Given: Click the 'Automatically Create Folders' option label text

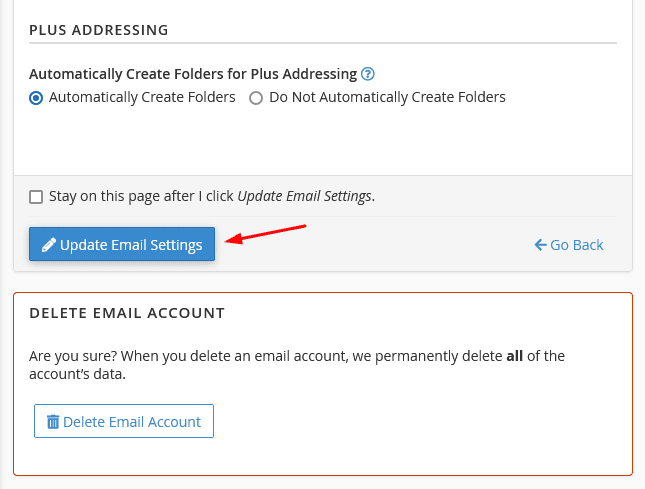Looking at the screenshot, I should (x=142, y=97).
